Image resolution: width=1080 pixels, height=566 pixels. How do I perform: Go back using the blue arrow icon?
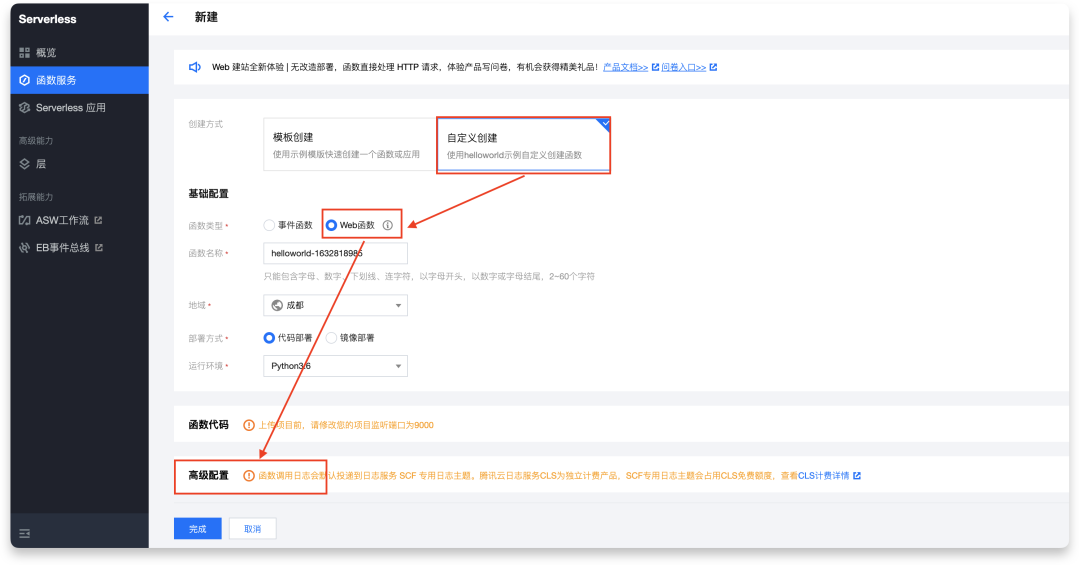tap(168, 17)
